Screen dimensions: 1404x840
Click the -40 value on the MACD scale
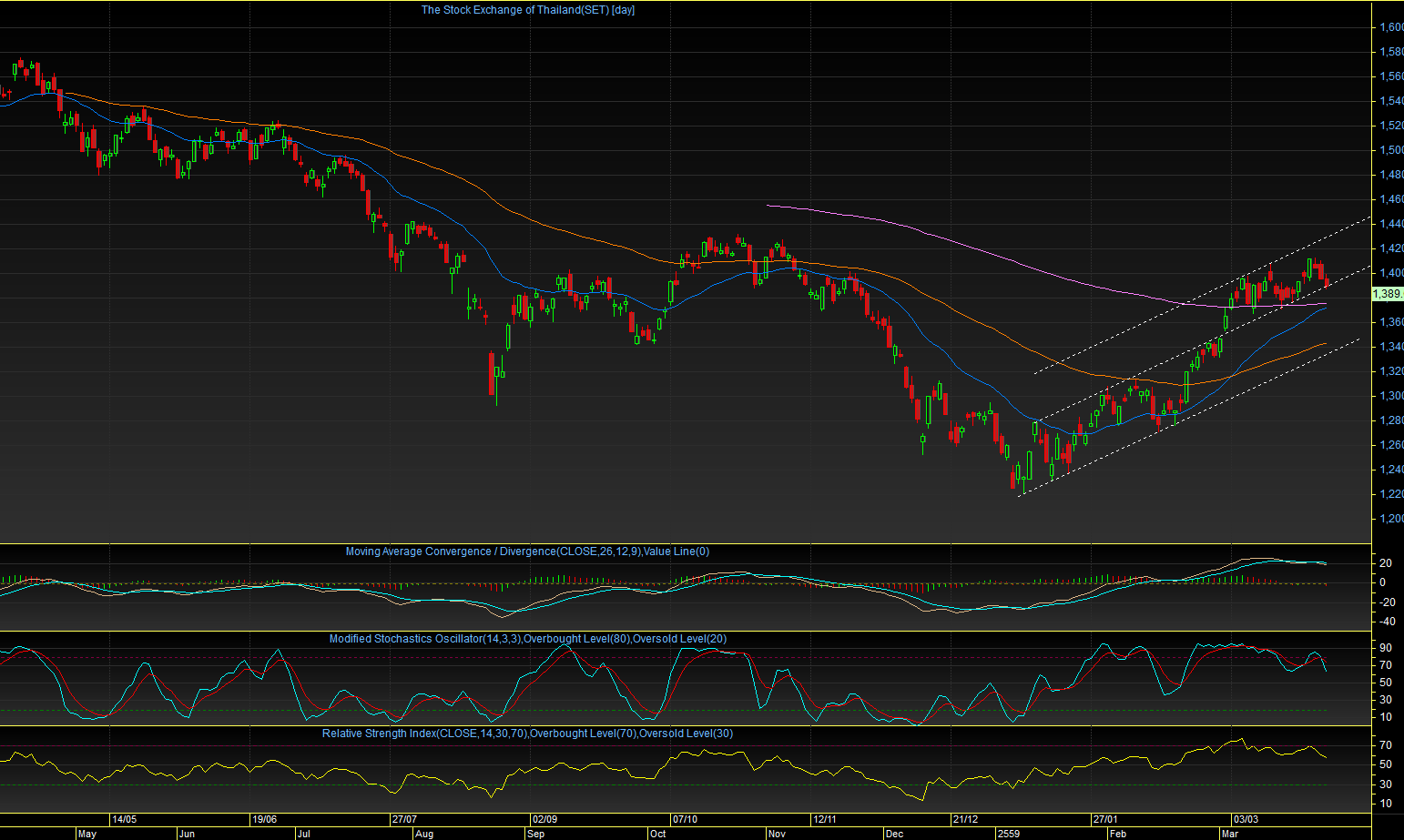click(1388, 622)
